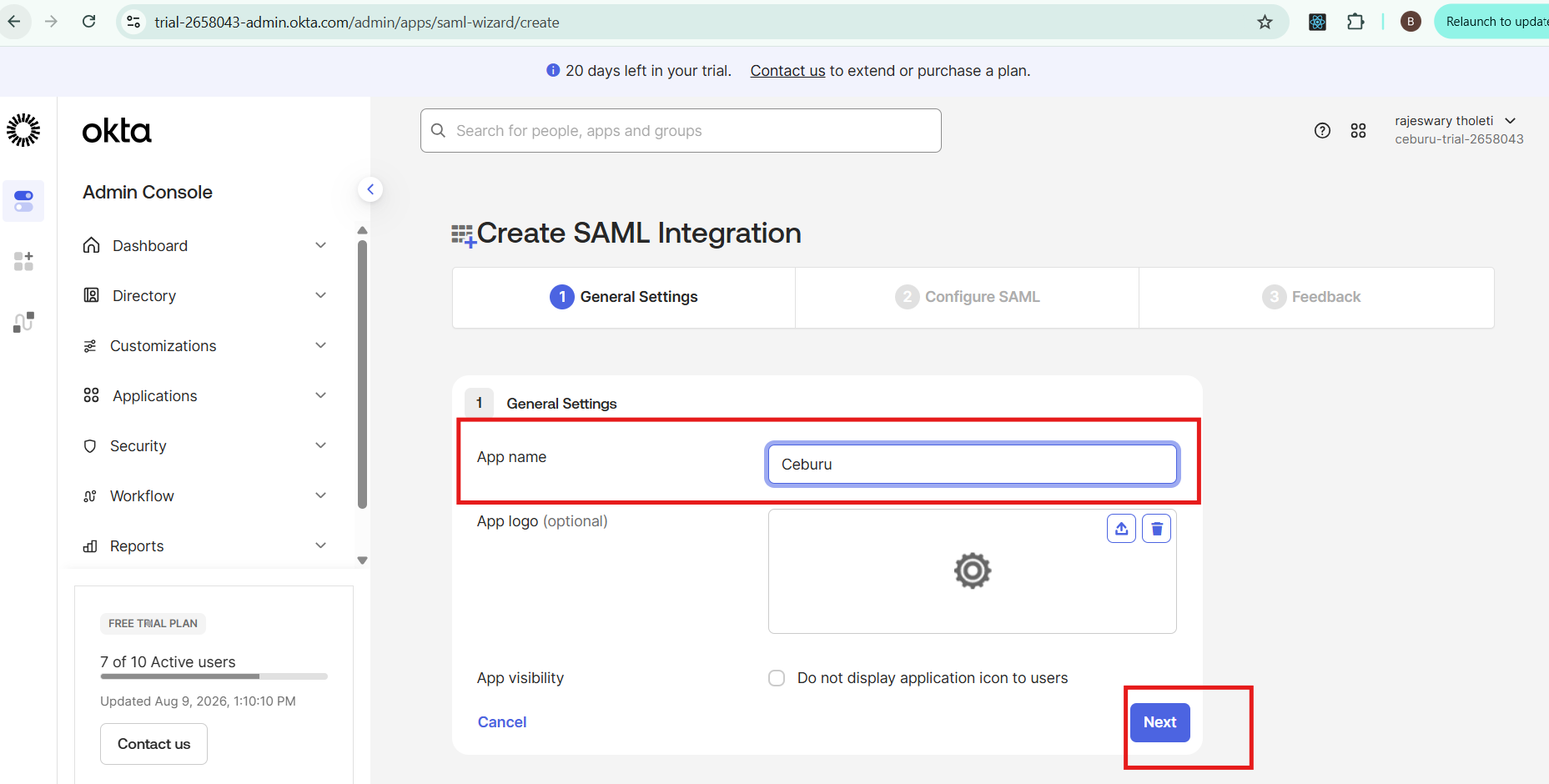The width and height of the screenshot is (1549, 784).
Task: Expand the Applications chevron
Action: tap(320, 395)
